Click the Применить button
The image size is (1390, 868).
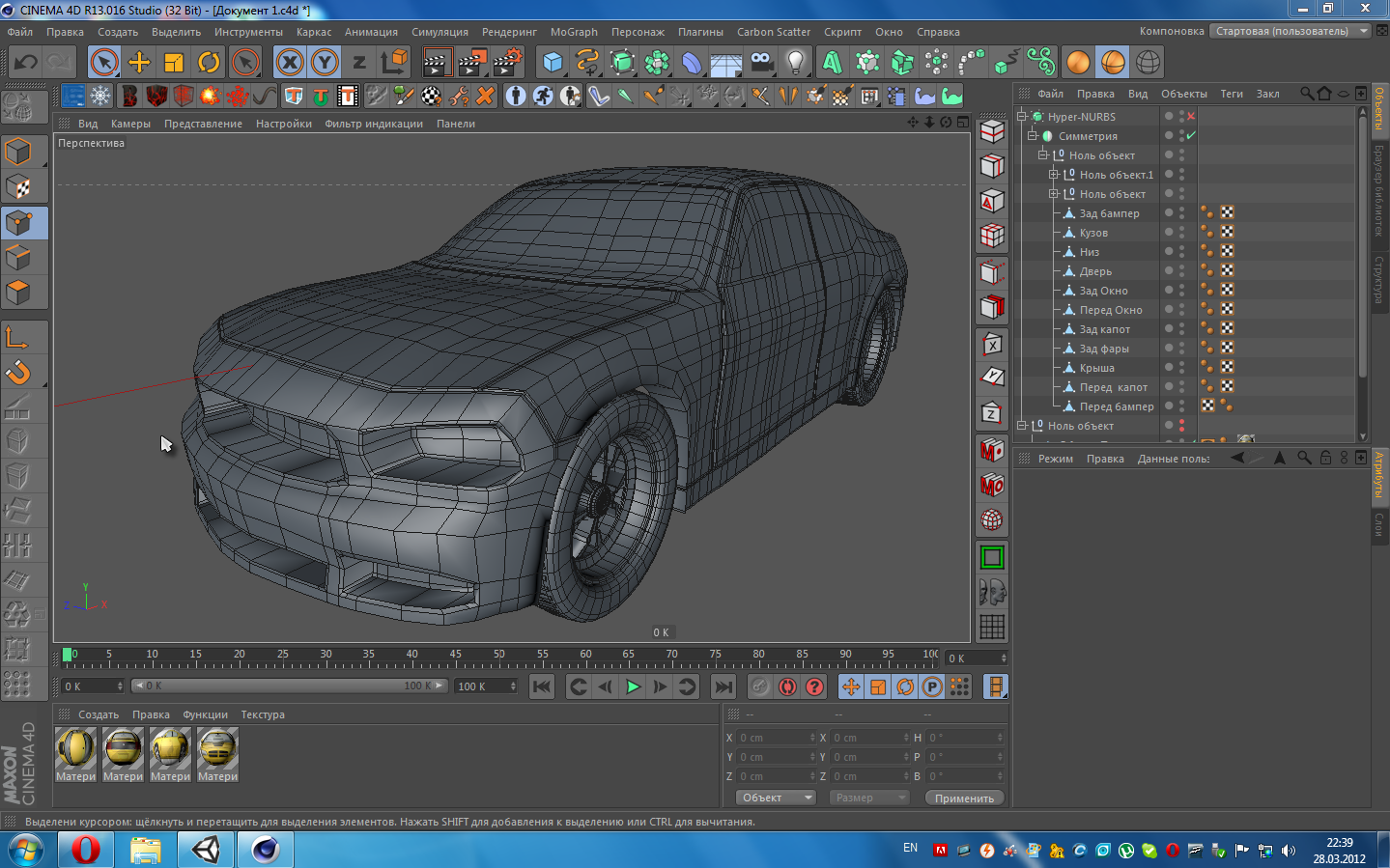point(963,798)
